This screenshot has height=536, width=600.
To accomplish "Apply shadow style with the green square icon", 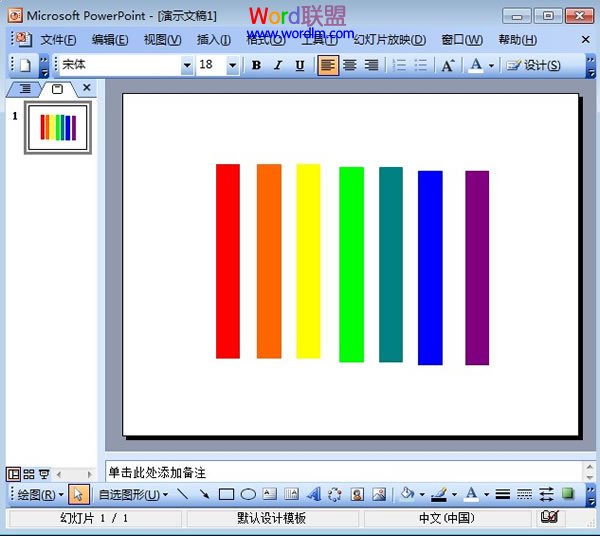I will (568, 494).
